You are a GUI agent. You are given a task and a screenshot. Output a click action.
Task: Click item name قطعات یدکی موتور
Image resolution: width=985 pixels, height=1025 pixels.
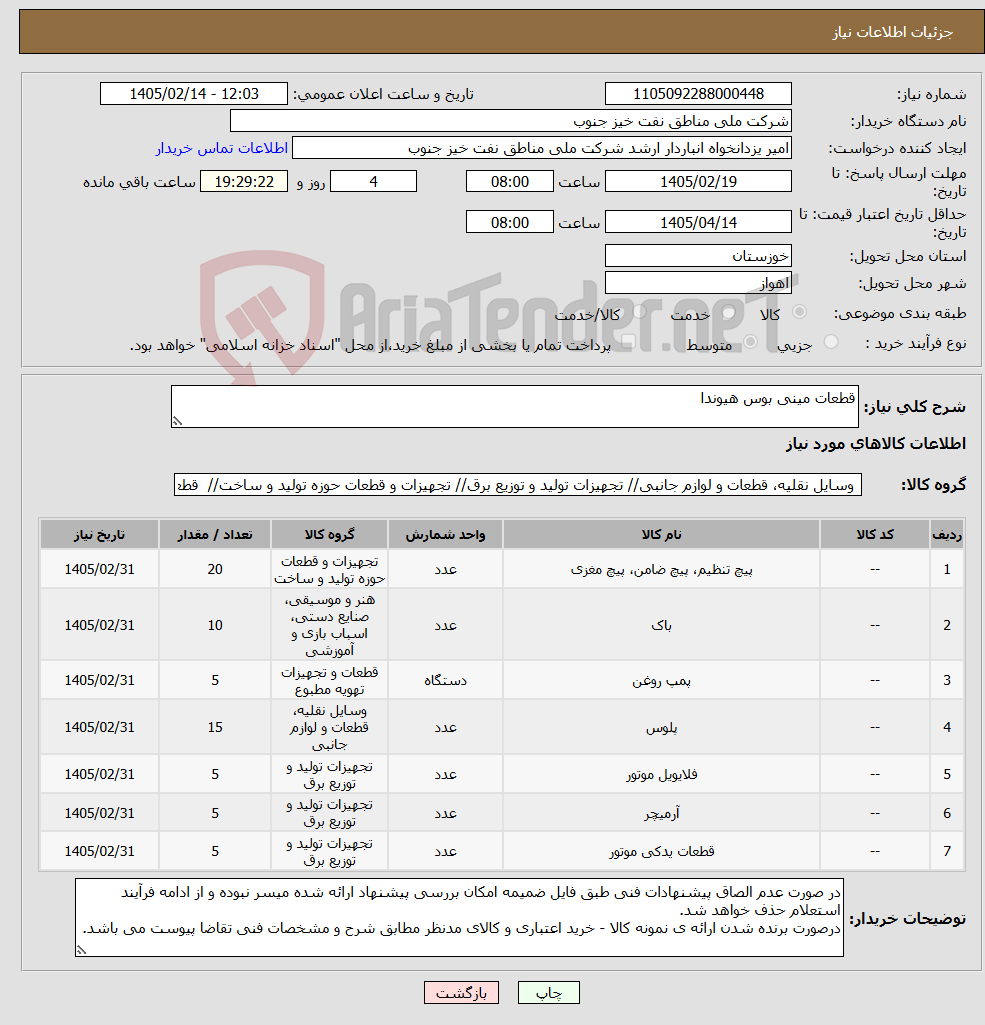coord(661,851)
